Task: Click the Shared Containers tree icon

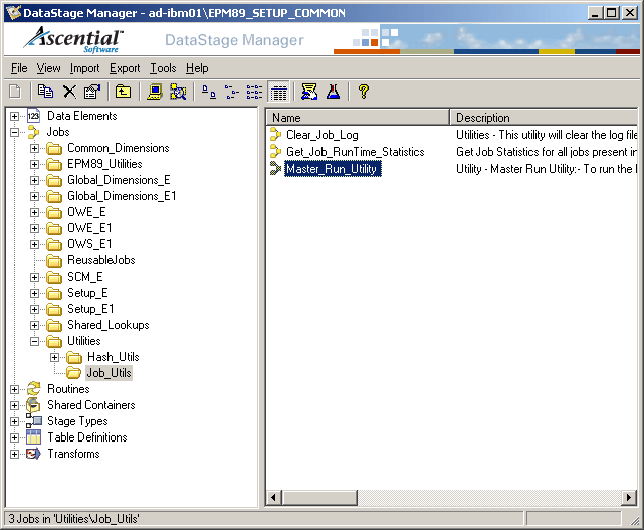Action: pyautogui.click(x=33, y=405)
